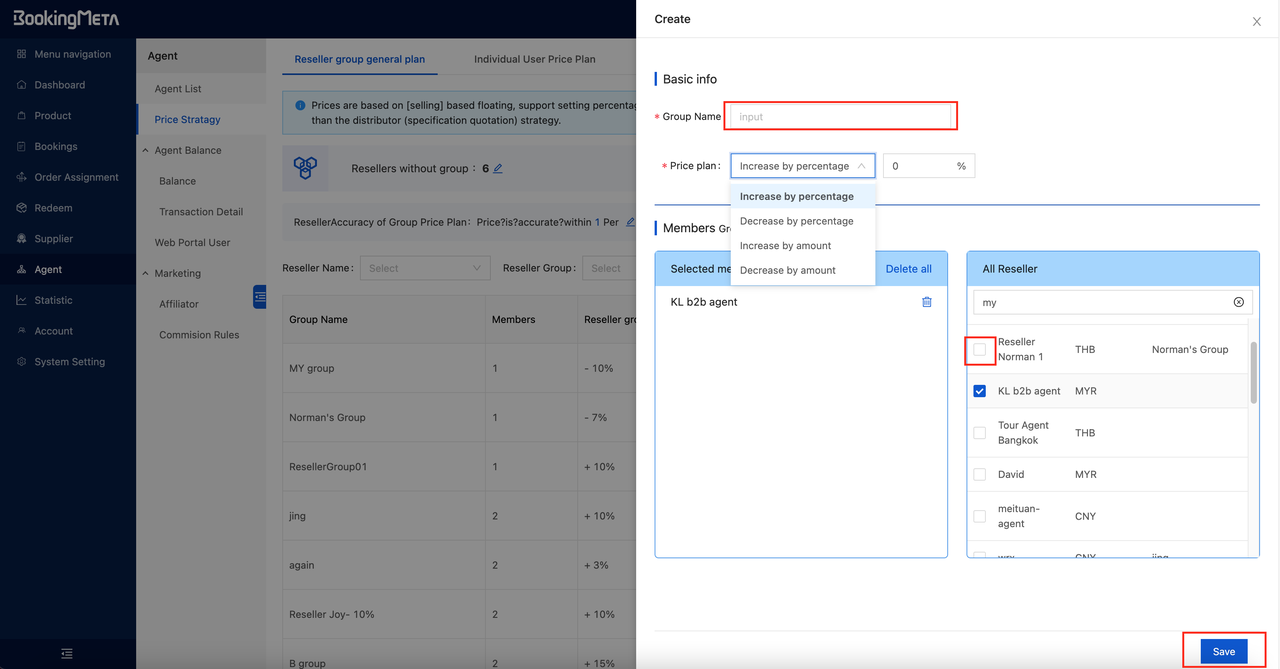1280x669 pixels.
Task: Uncheck the KL b2b agent checkbox
Action: (x=980, y=391)
